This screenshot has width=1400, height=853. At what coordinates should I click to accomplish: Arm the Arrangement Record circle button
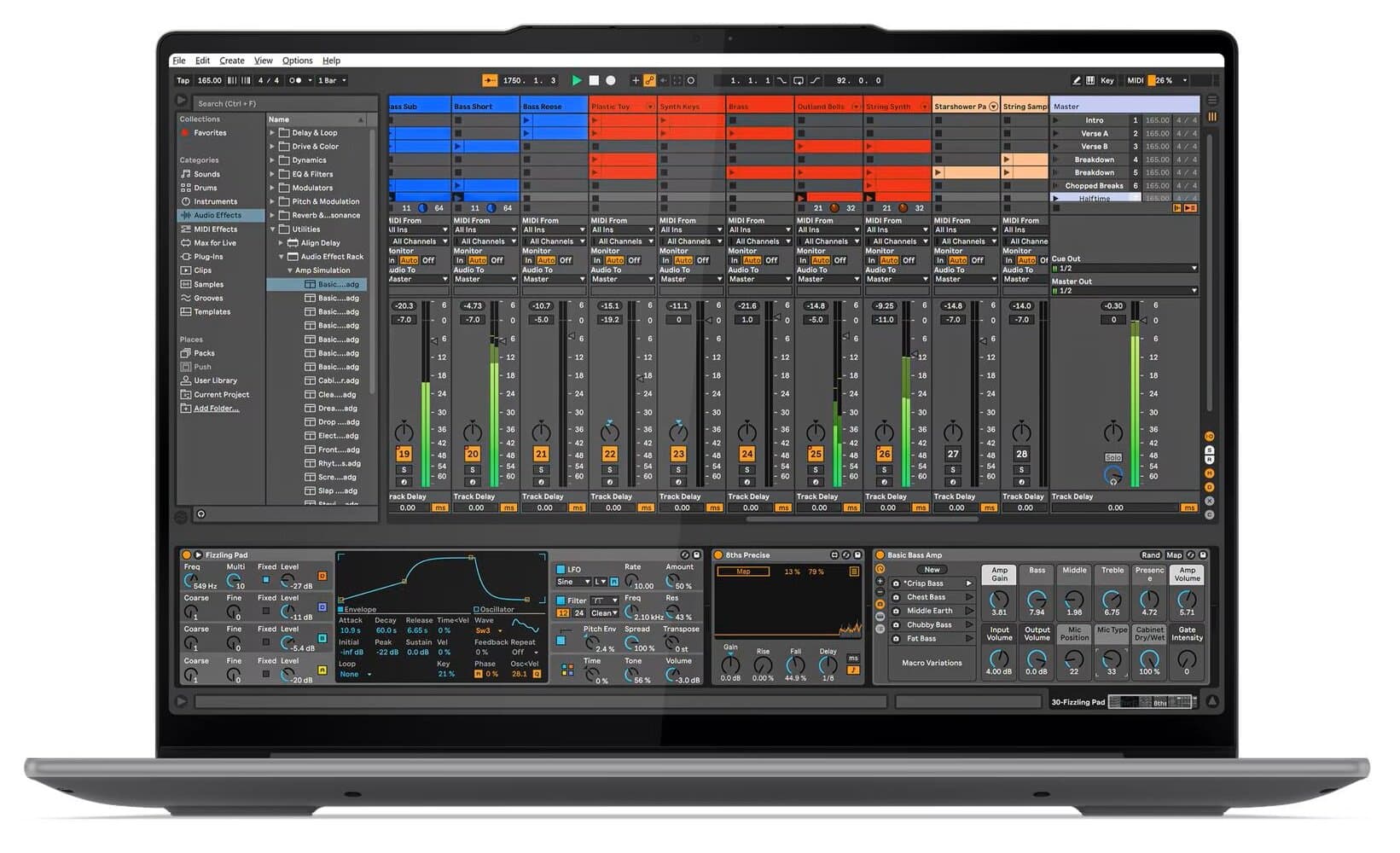point(611,80)
